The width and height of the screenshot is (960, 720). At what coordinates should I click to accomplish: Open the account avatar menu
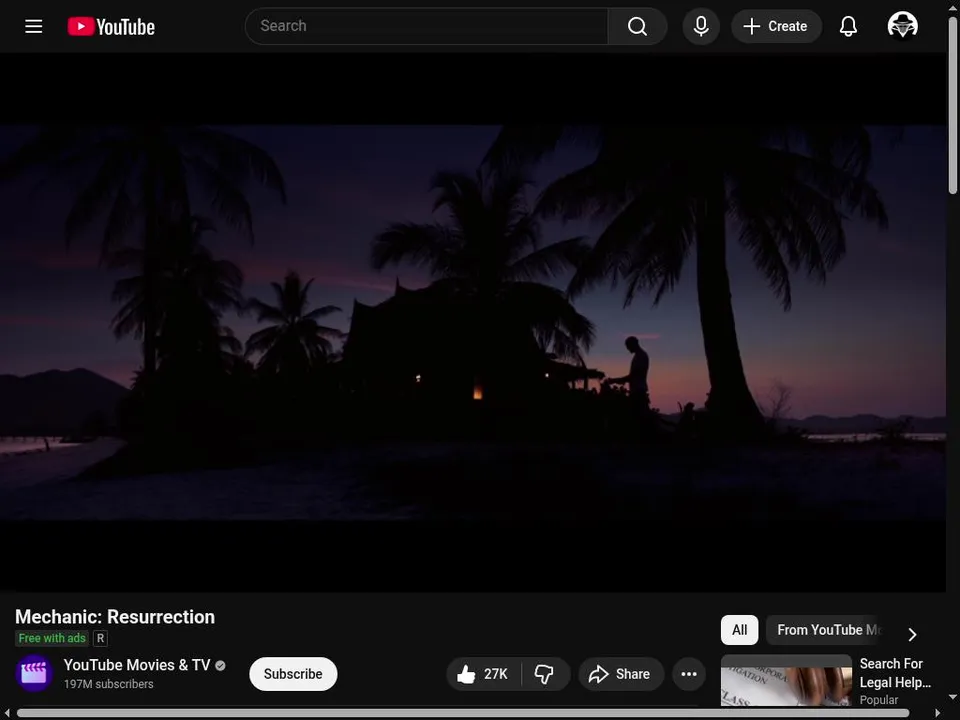[902, 26]
